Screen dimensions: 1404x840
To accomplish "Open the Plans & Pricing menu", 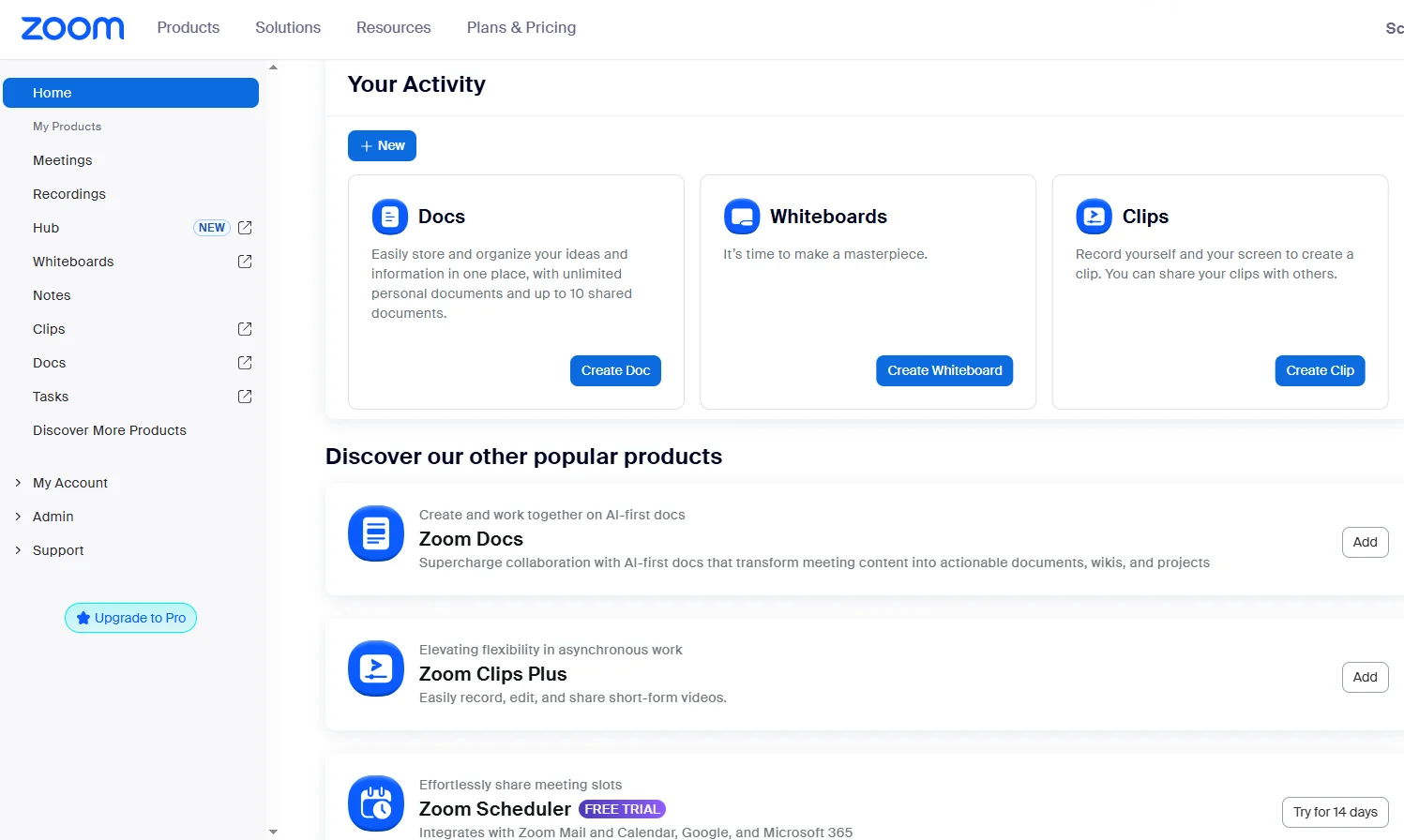I will pyautogui.click(x=521, y=27).
